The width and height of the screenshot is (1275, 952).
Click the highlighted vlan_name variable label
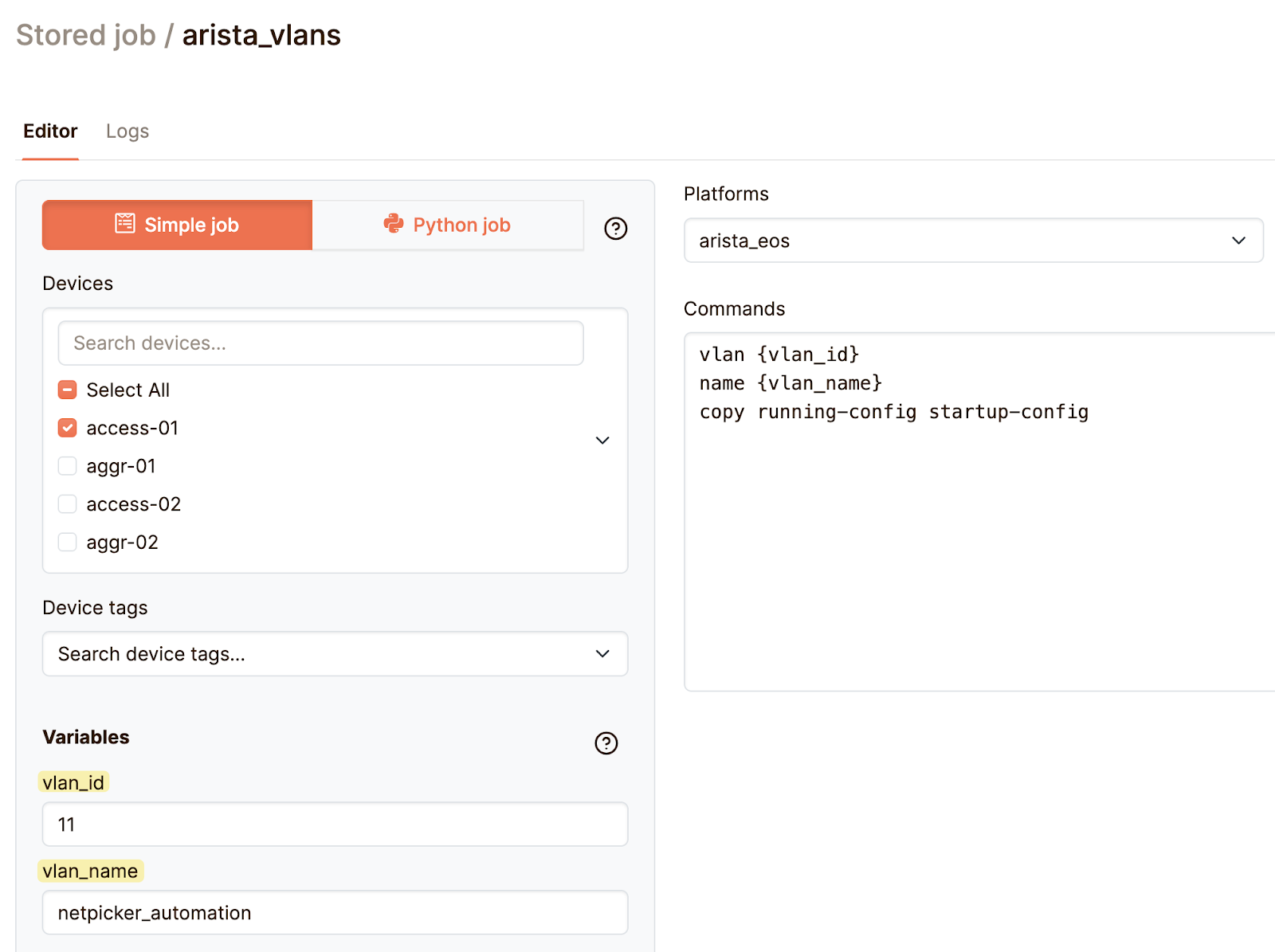coord(90,871)
